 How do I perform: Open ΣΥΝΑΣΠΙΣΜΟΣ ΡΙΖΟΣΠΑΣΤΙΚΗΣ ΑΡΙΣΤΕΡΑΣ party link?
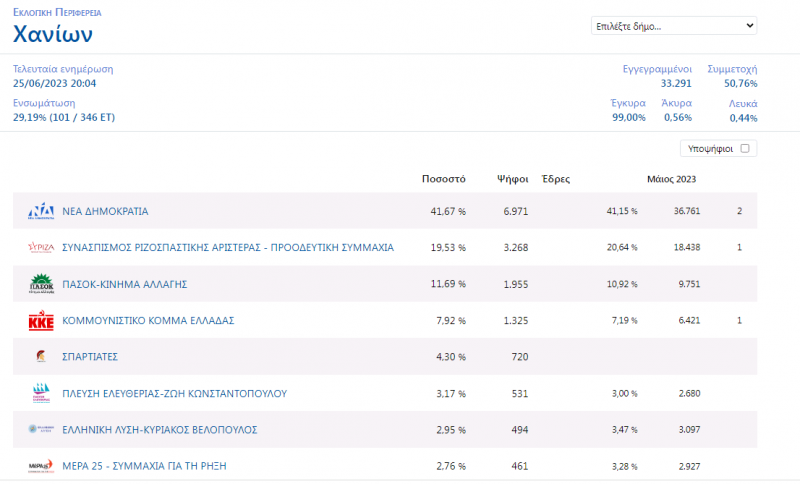[x=228, y=247]
